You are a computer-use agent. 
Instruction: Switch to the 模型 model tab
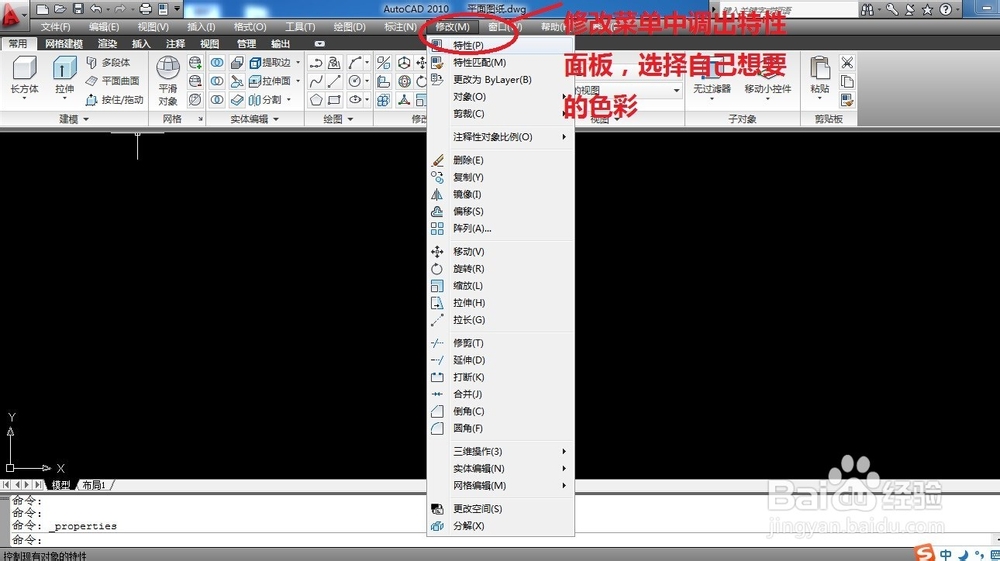pos(61,485)
